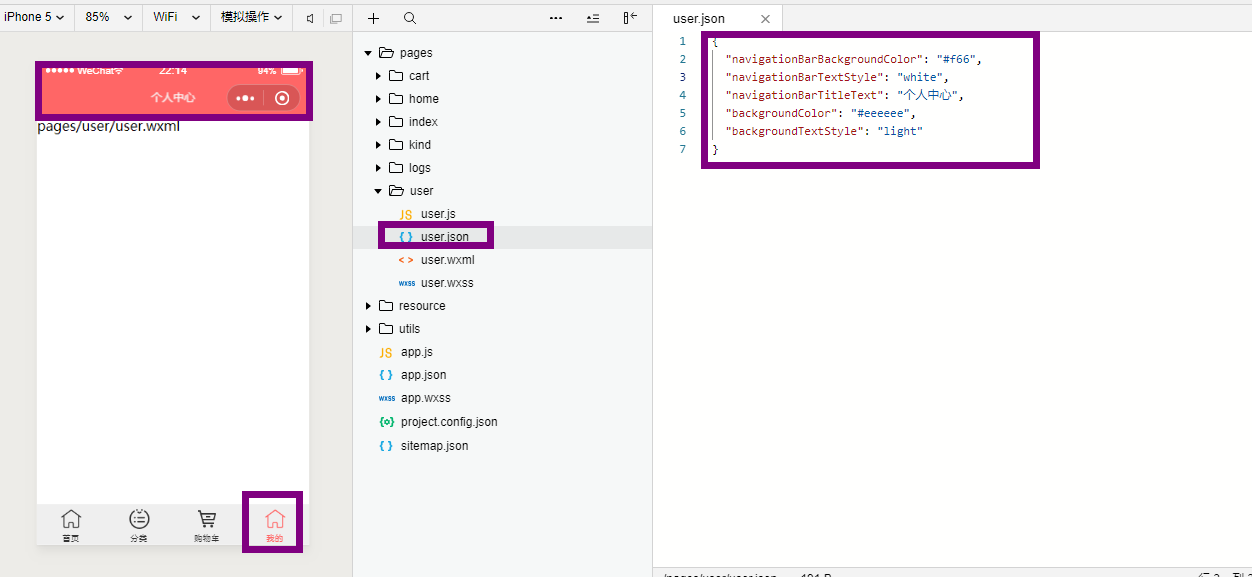Open the 85% zoom dropdown
The height and width of the screenshot is (577, 1252).
(108, 17)
